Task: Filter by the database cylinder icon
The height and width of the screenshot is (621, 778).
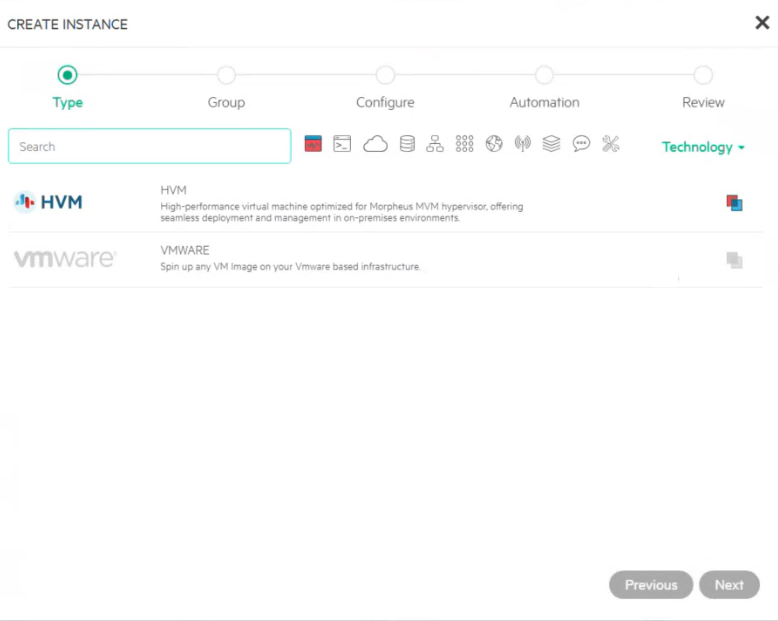Action: (x=407, y=144)
